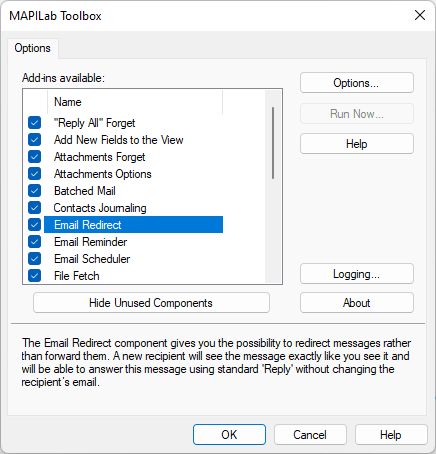Select Email Scheduler in the list

tap(92, 259)
